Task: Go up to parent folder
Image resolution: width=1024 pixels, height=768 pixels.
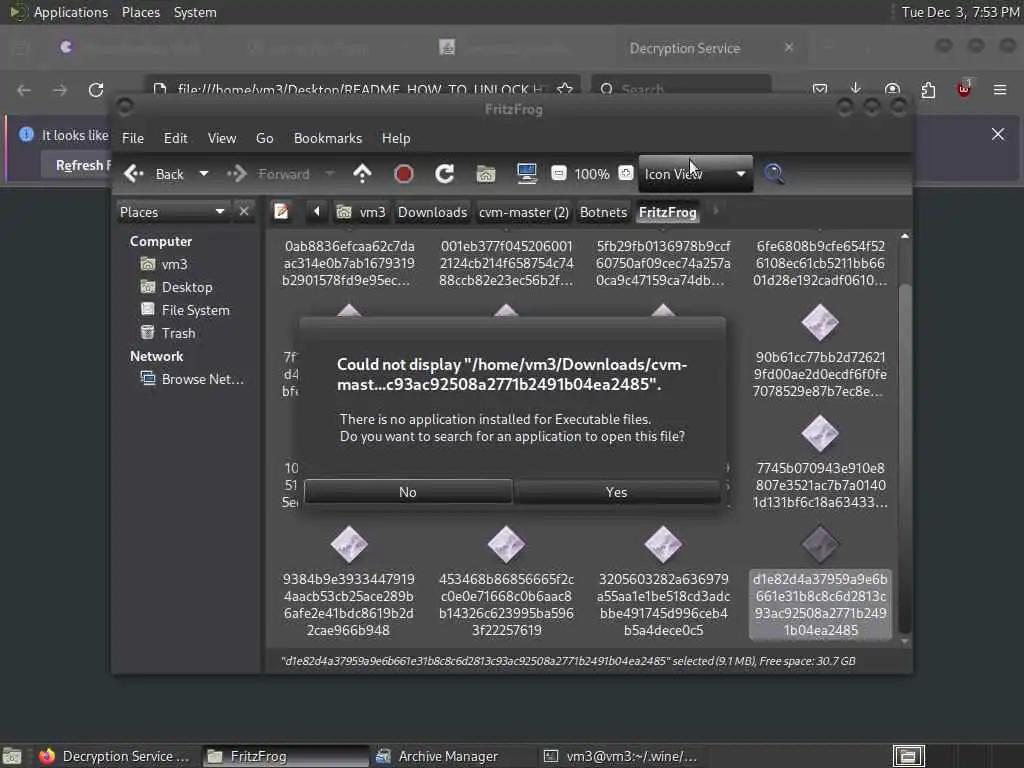Action: coord(362,174)
